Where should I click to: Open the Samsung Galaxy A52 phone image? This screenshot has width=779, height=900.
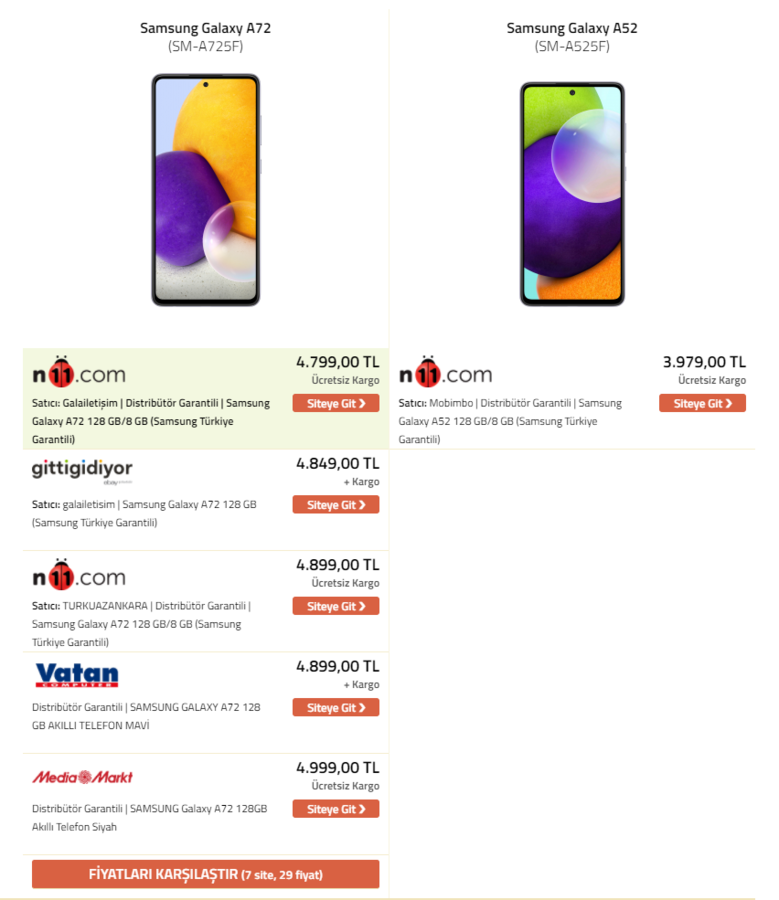(572, 194)
